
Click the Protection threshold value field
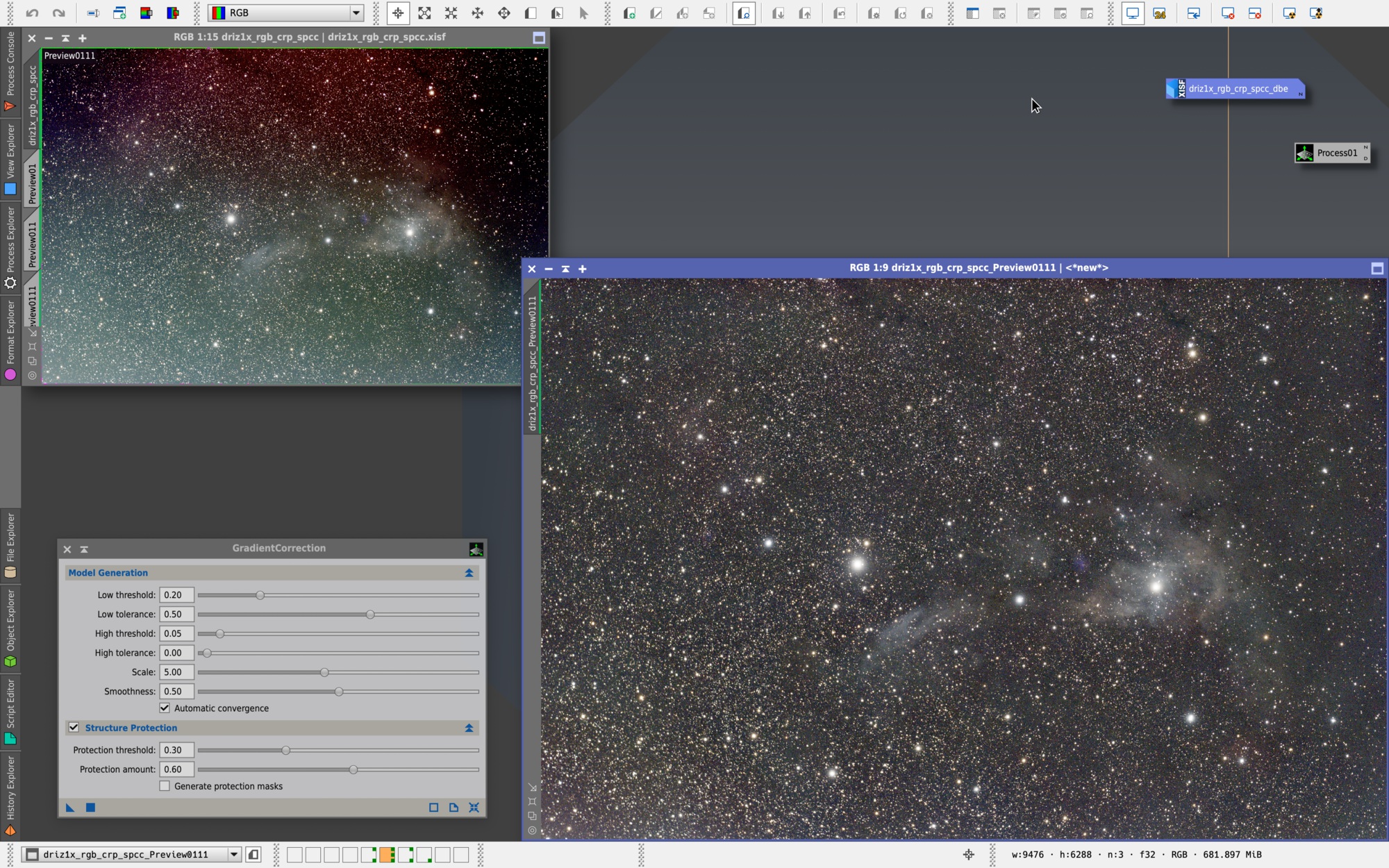[176, 750]
